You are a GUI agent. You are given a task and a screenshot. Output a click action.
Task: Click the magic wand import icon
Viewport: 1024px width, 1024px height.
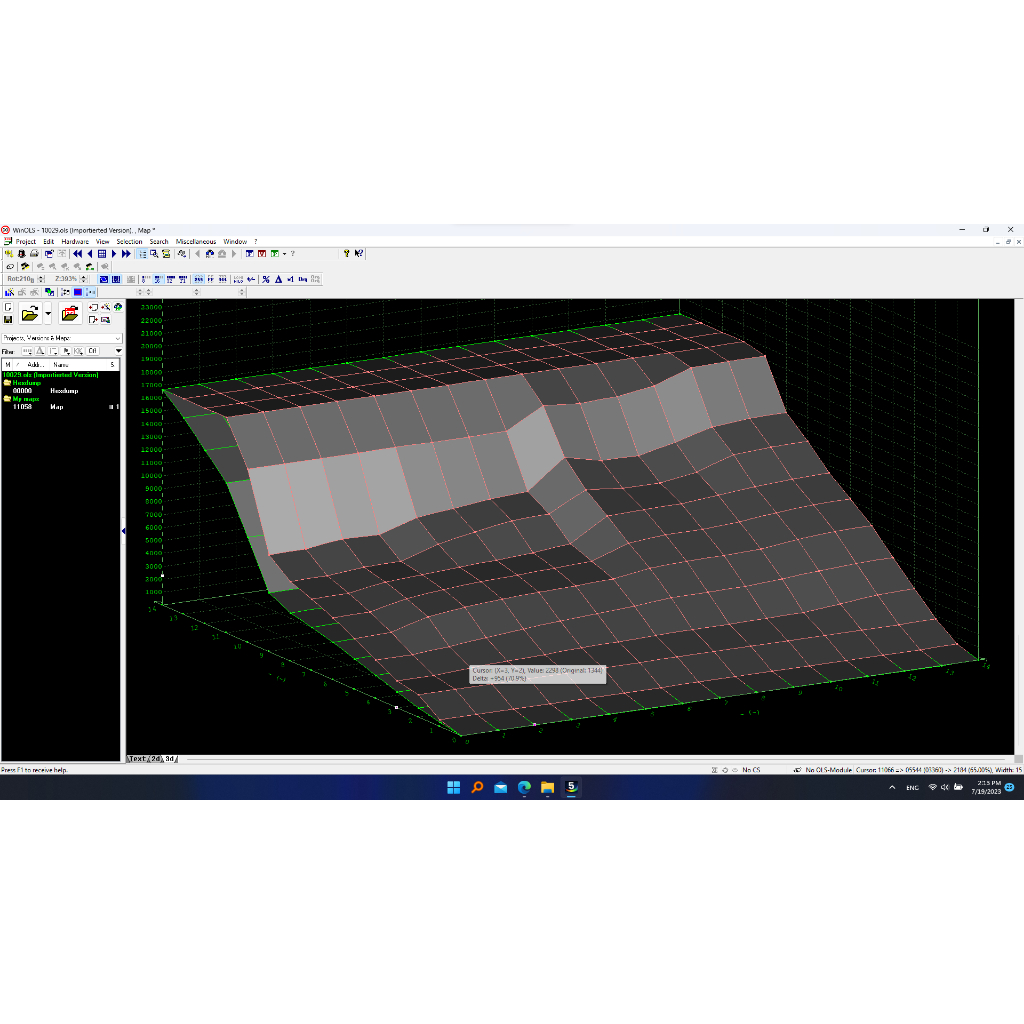click(105, 307)
